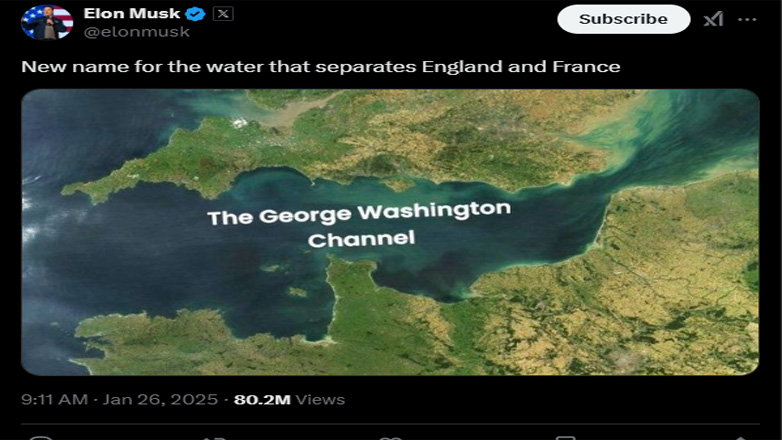The width and height of the screenshot is (782, 440).
Task: Click the repost icon in action bar
Action: 215,437
